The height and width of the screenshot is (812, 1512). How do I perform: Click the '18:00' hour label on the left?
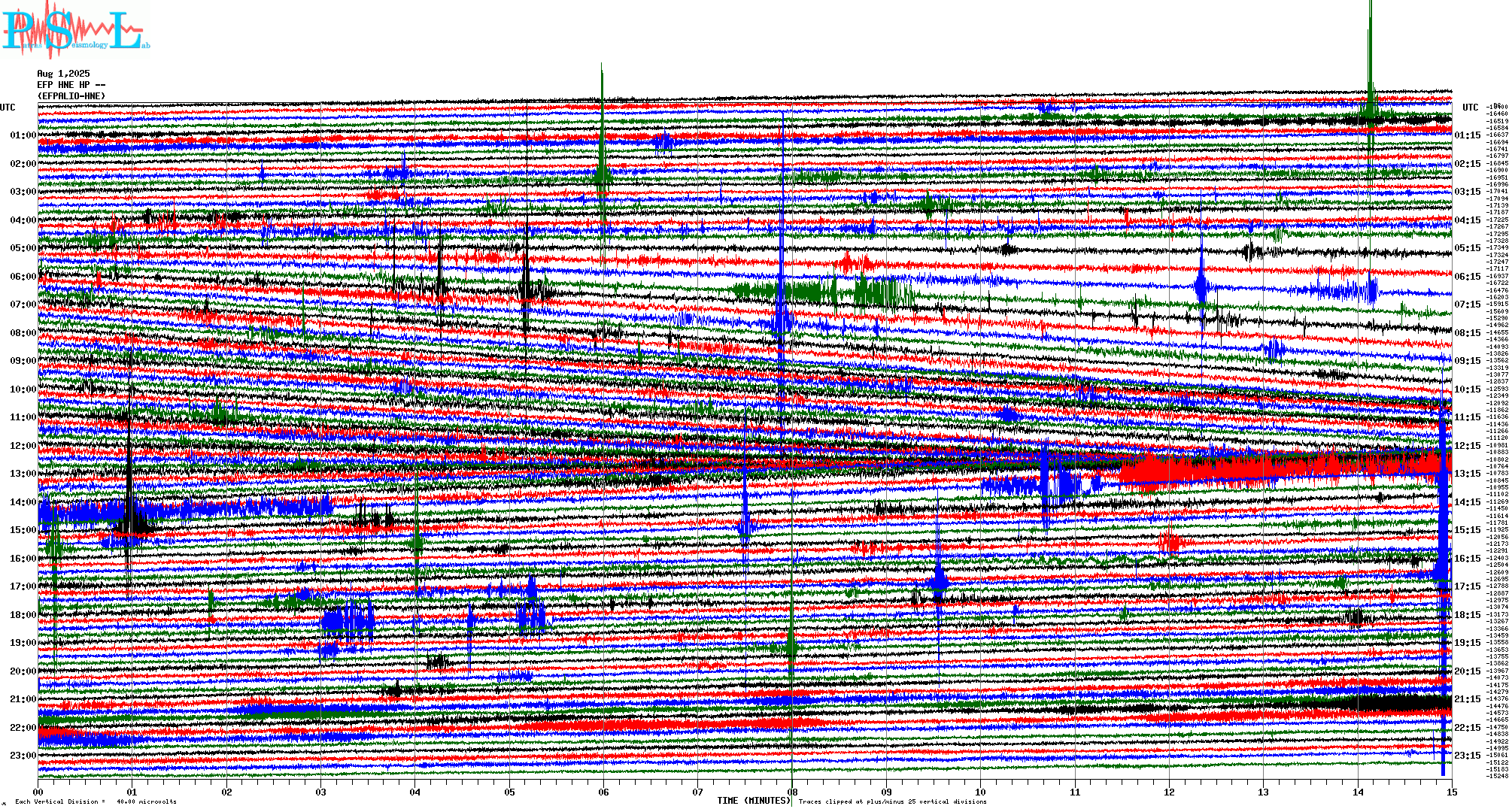pyautogui.click(x=23, y=615)
